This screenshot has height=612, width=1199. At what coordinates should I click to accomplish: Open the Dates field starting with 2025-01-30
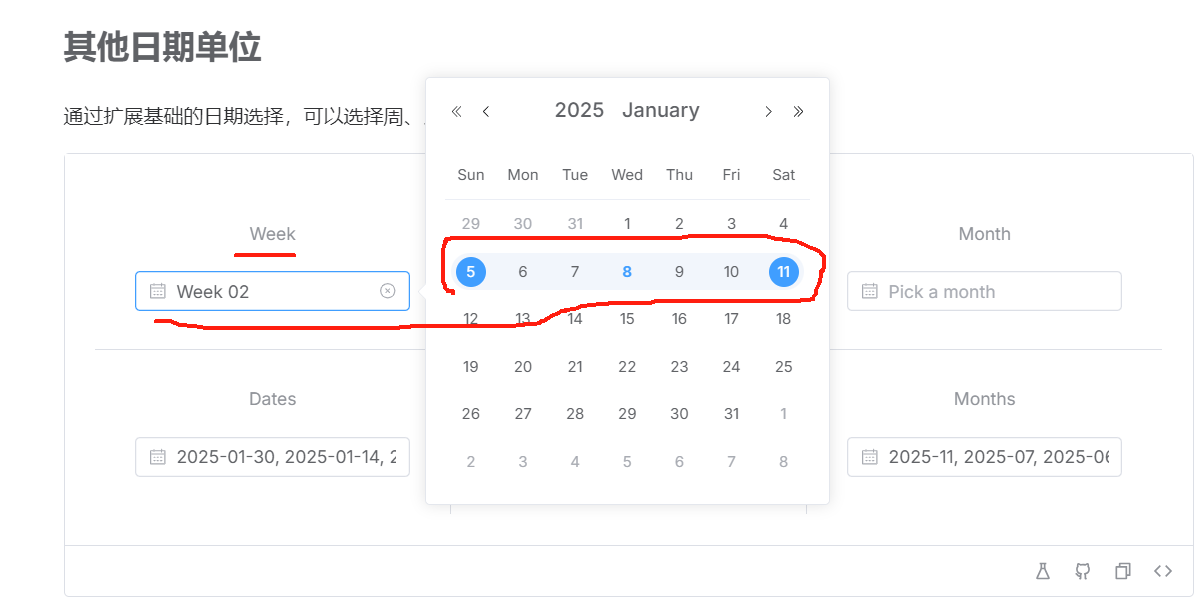tap(272, 457)
